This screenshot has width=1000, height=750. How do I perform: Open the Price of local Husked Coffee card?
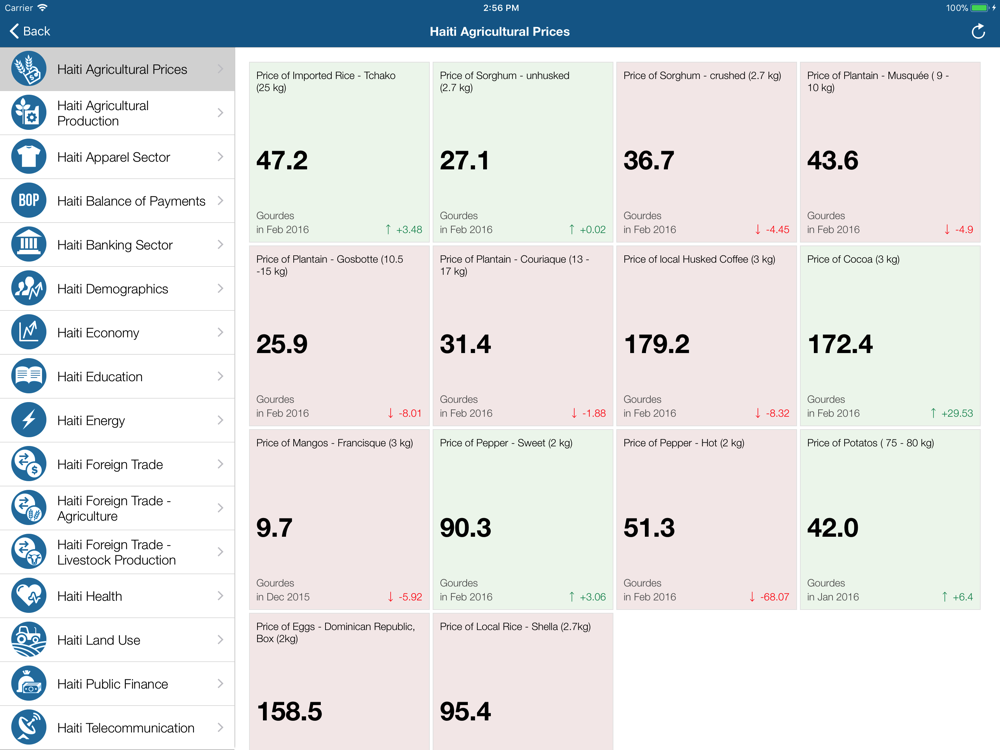706,336
